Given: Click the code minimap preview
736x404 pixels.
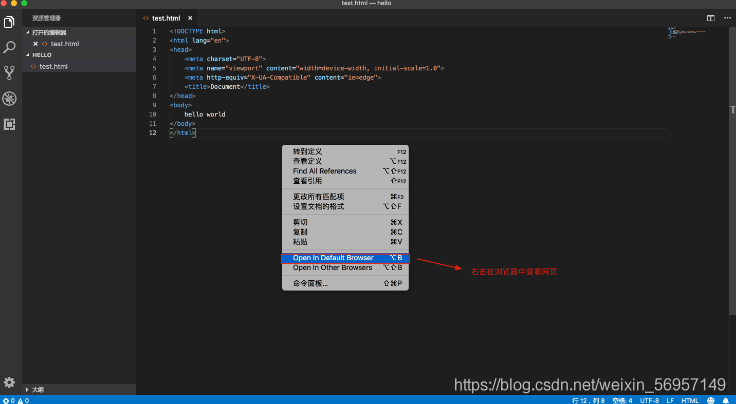Looking at the screenshot, I should click(x=687, y=32).
